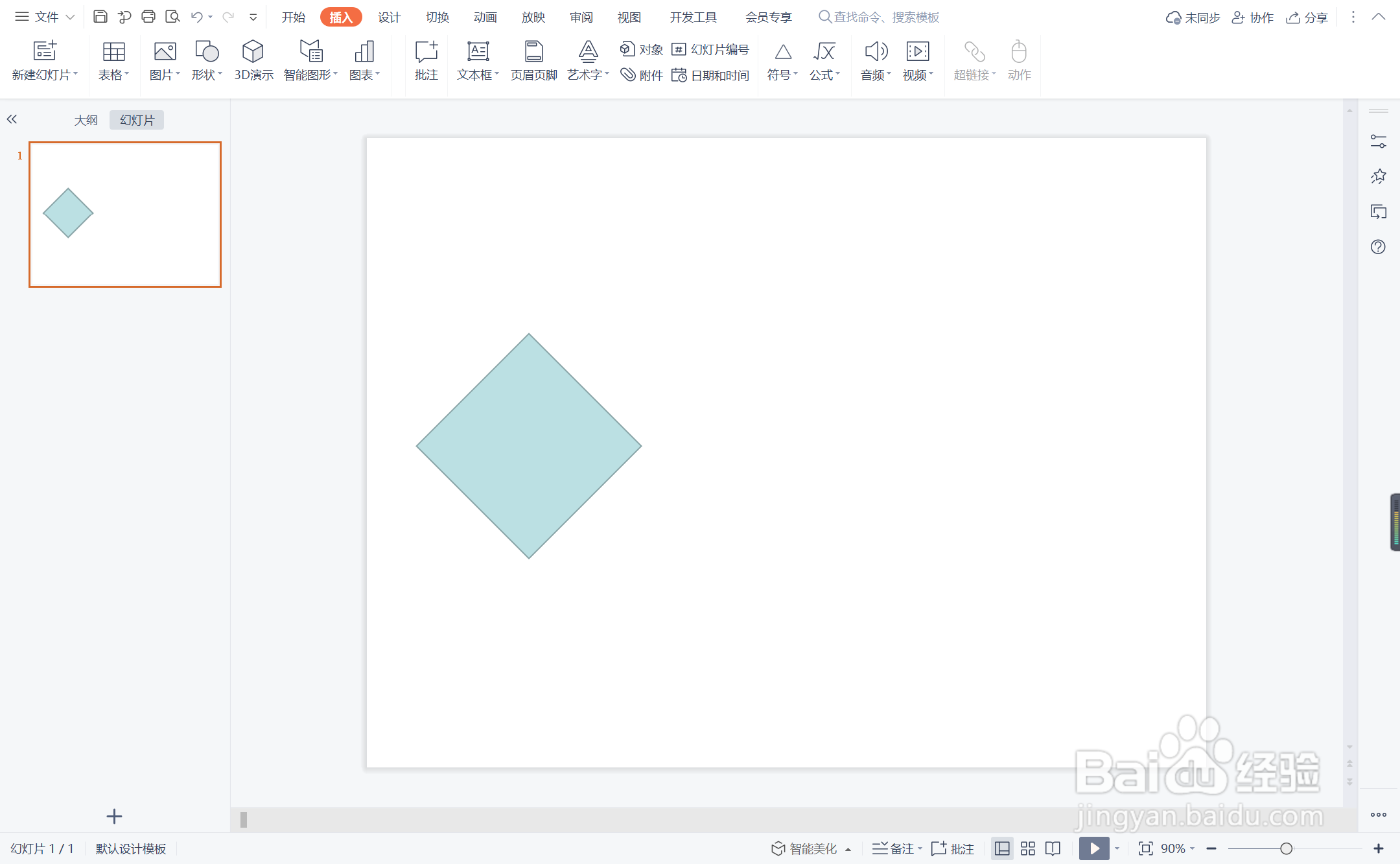Start slideshow with the play button
The height and width of the screenshot is (864, 1400).
click(1093, 848)
